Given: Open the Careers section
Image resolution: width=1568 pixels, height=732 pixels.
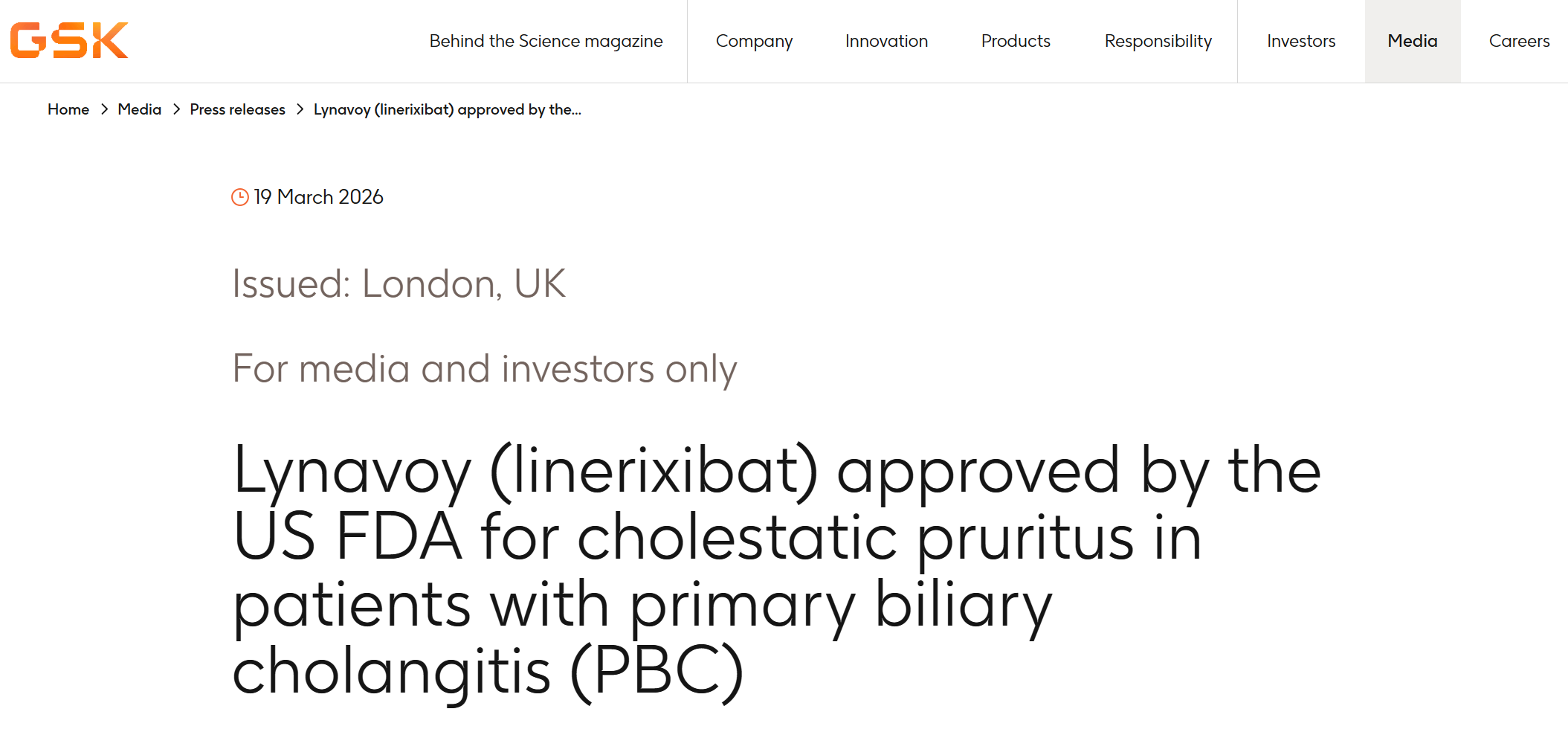Looking at the screenshot, I should [1519, 41].
